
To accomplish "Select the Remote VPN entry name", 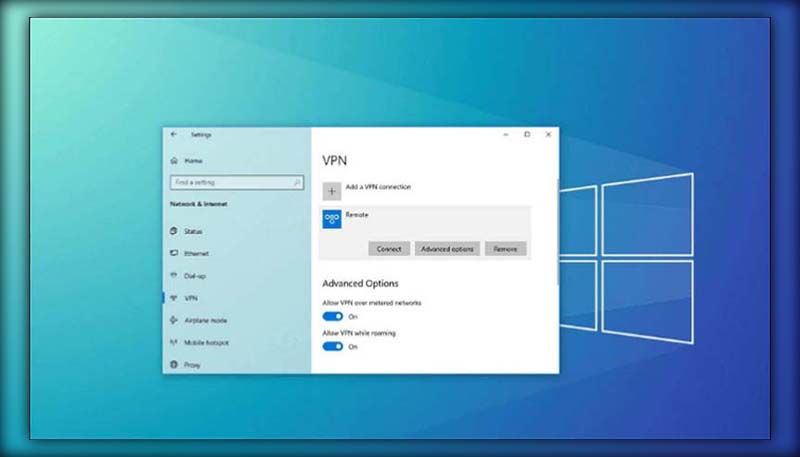I will 357,215.
